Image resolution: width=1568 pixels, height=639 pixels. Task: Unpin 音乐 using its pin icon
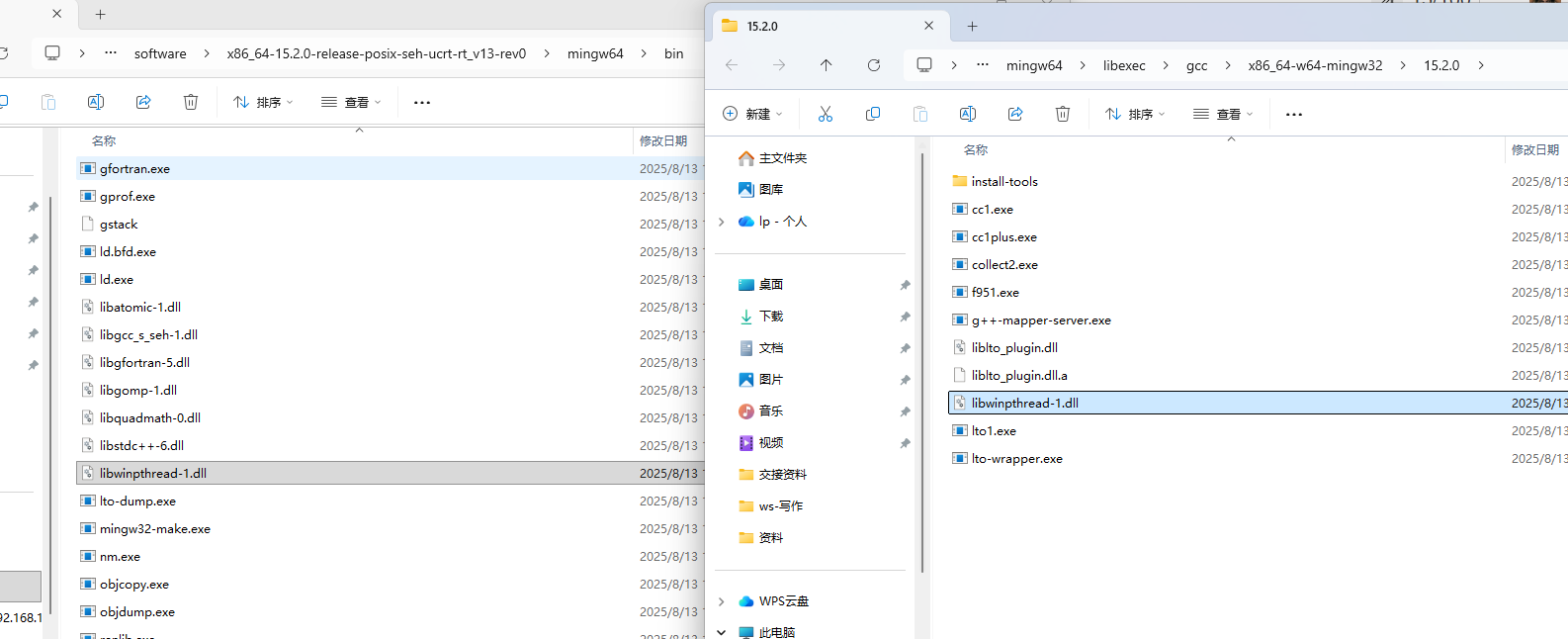tap(905, 411)
